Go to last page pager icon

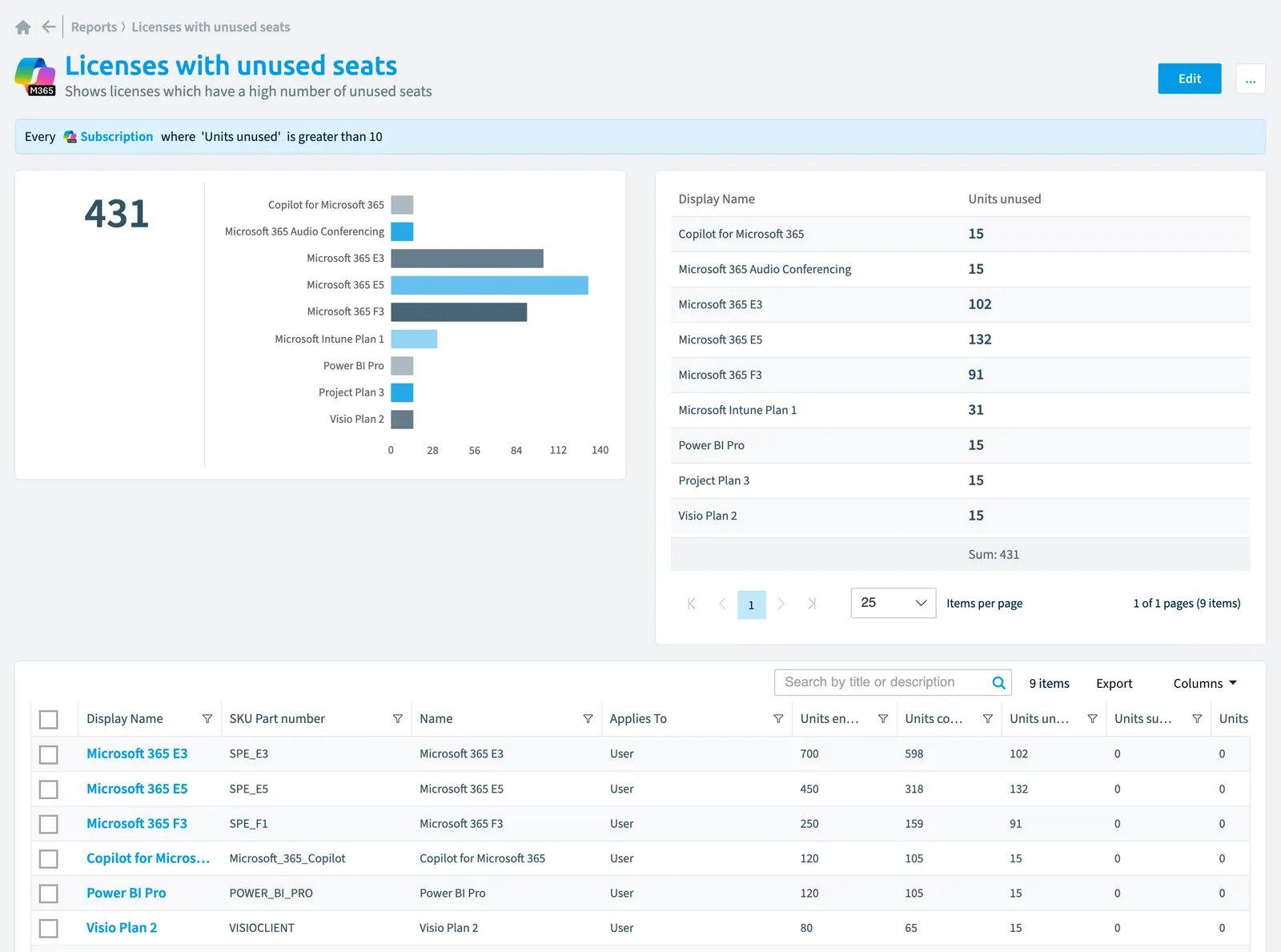(x=812, y=604)
